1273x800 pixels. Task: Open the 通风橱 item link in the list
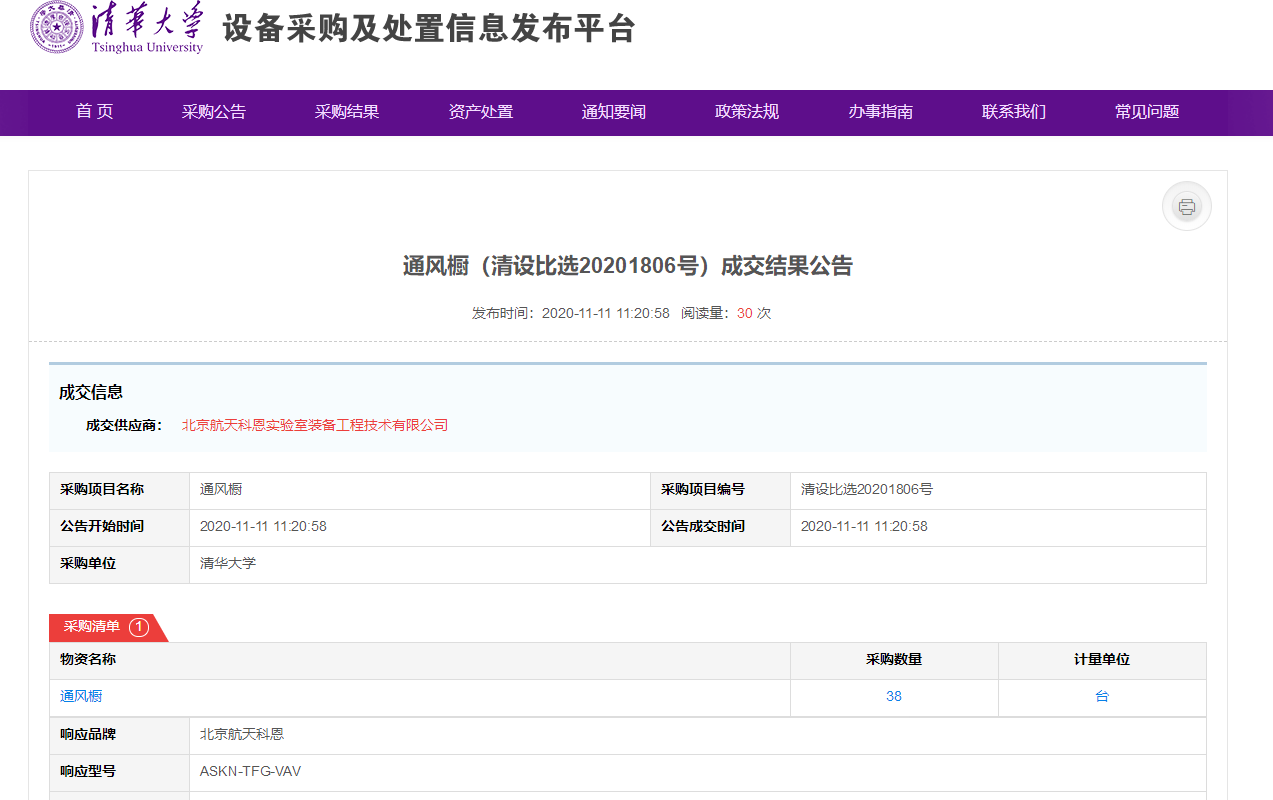(79, 697)
